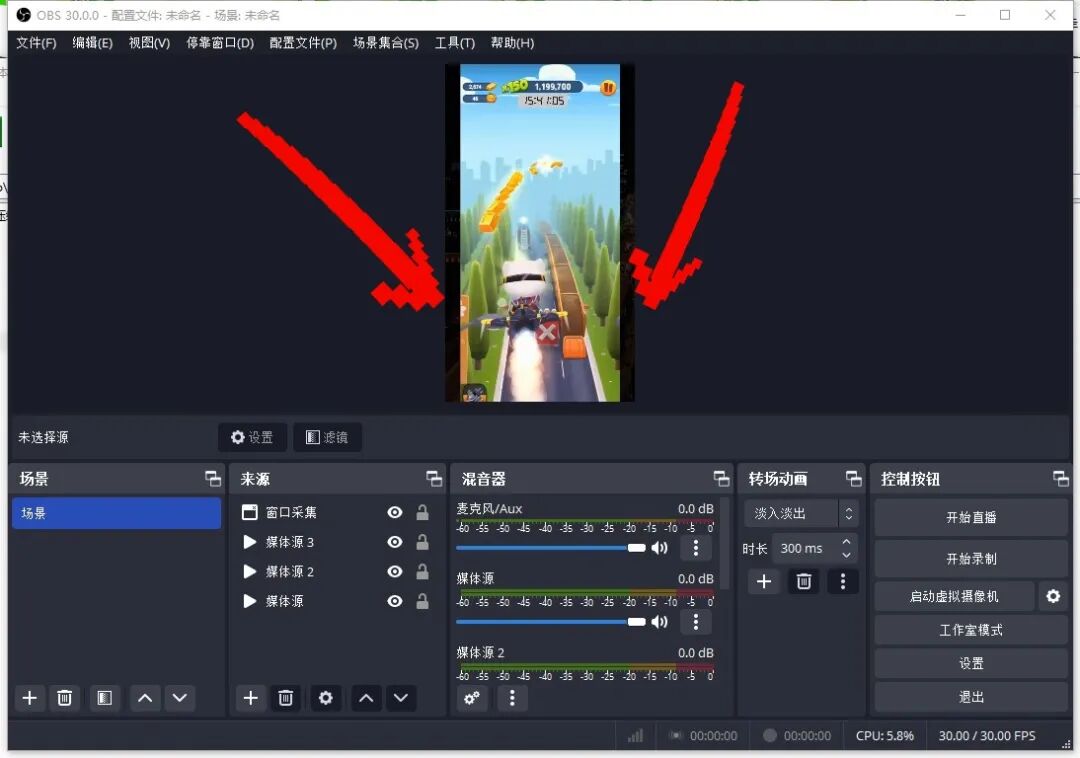The width and height of the screenshot is (1080, 758).
Task: Open 设置 in the controls panel
Action: (971, 664)
